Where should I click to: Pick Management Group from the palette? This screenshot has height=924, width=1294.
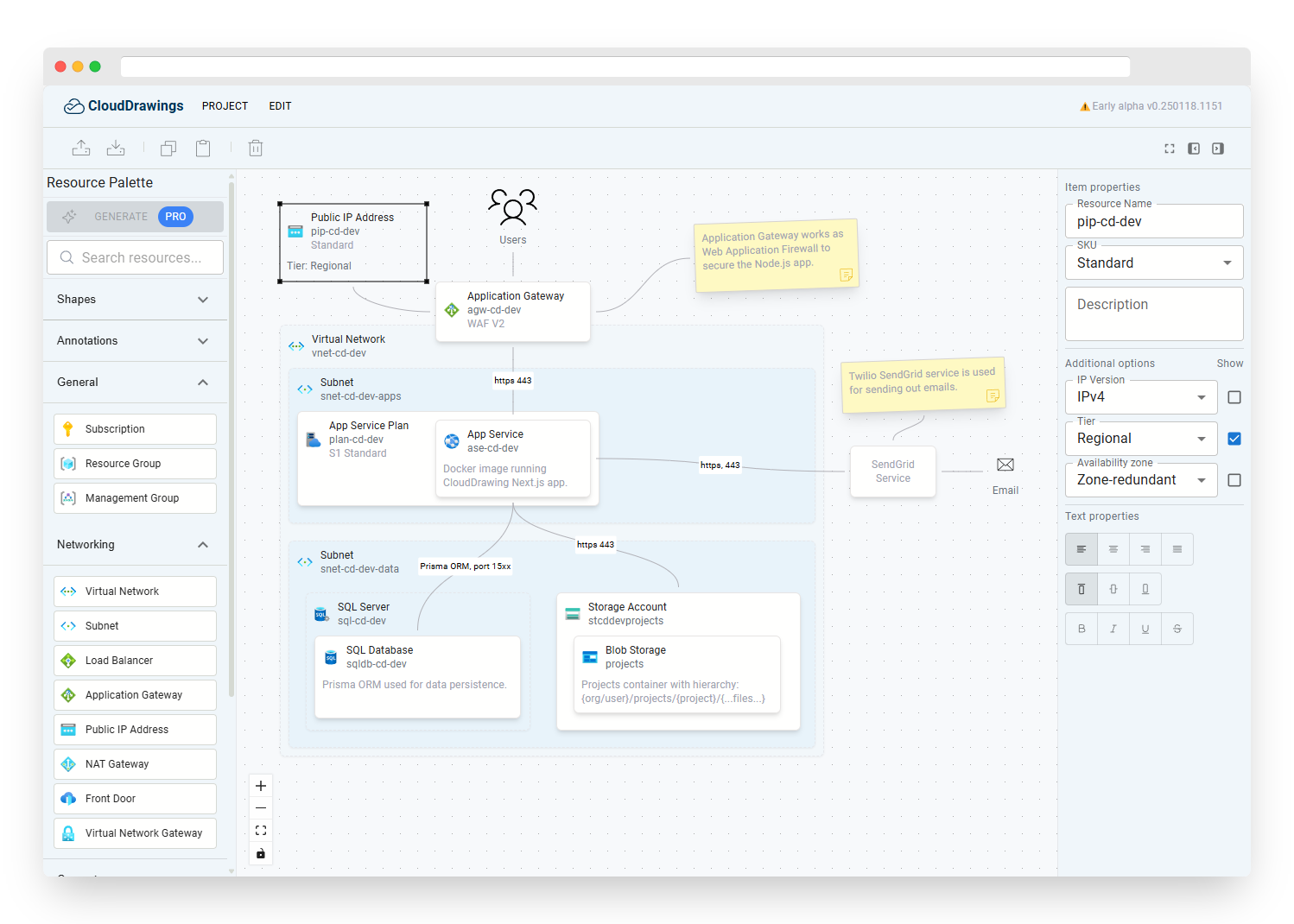tap(135, 498)
